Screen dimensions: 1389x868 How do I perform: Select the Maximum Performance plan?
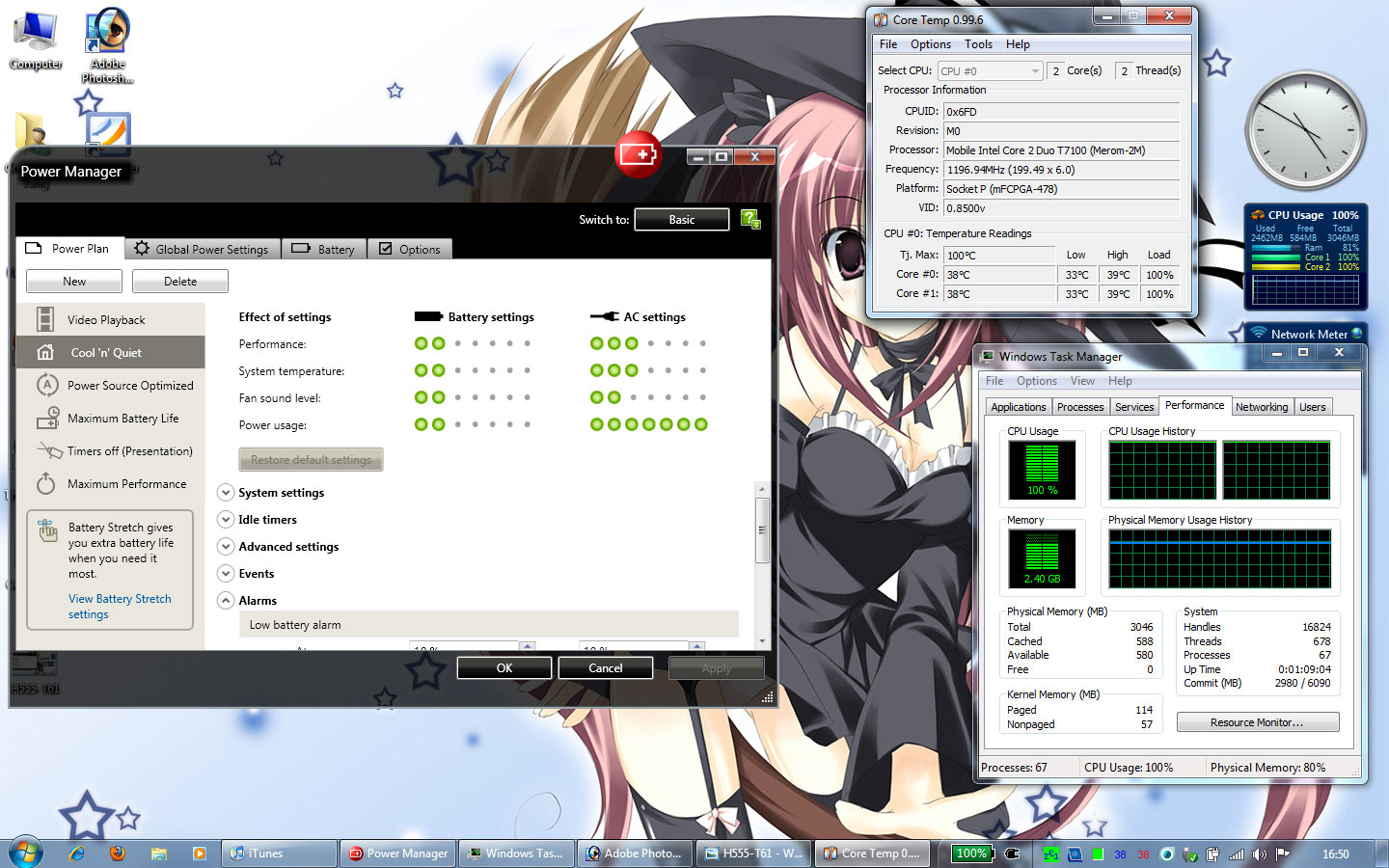[x=110, y=484]
